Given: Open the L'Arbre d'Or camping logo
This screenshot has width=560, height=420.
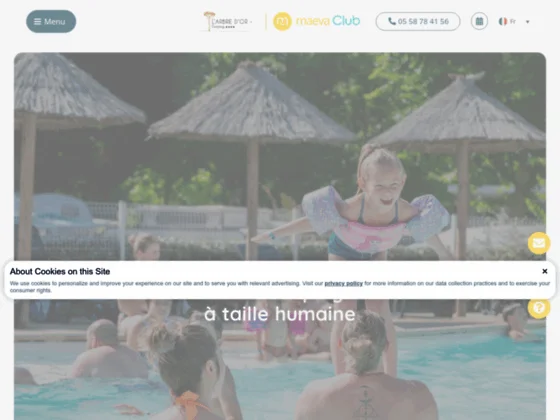Looking at the screenshot, I should click(228, 21).
